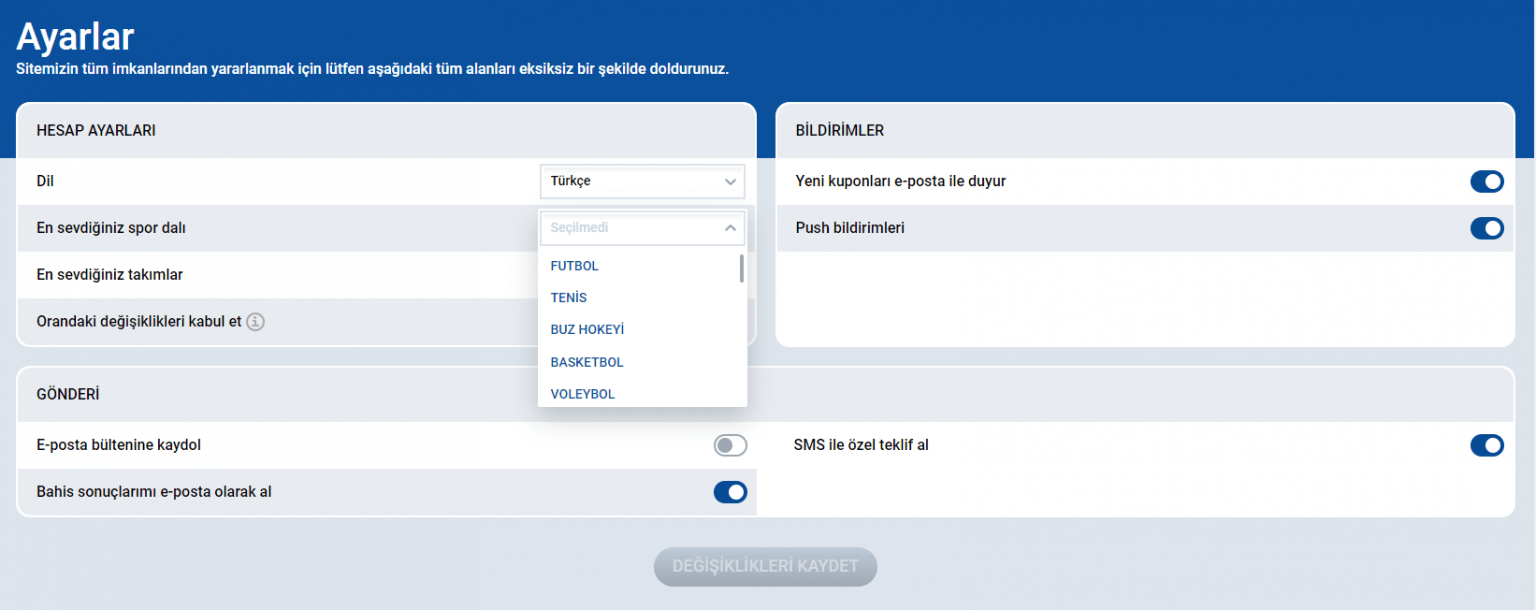Image resolution: width=1536 pixels, height=610 pixels.
Task: Click the Seçilmedi sport selection field
Action: pyautogui.click(x=630, y=228)
